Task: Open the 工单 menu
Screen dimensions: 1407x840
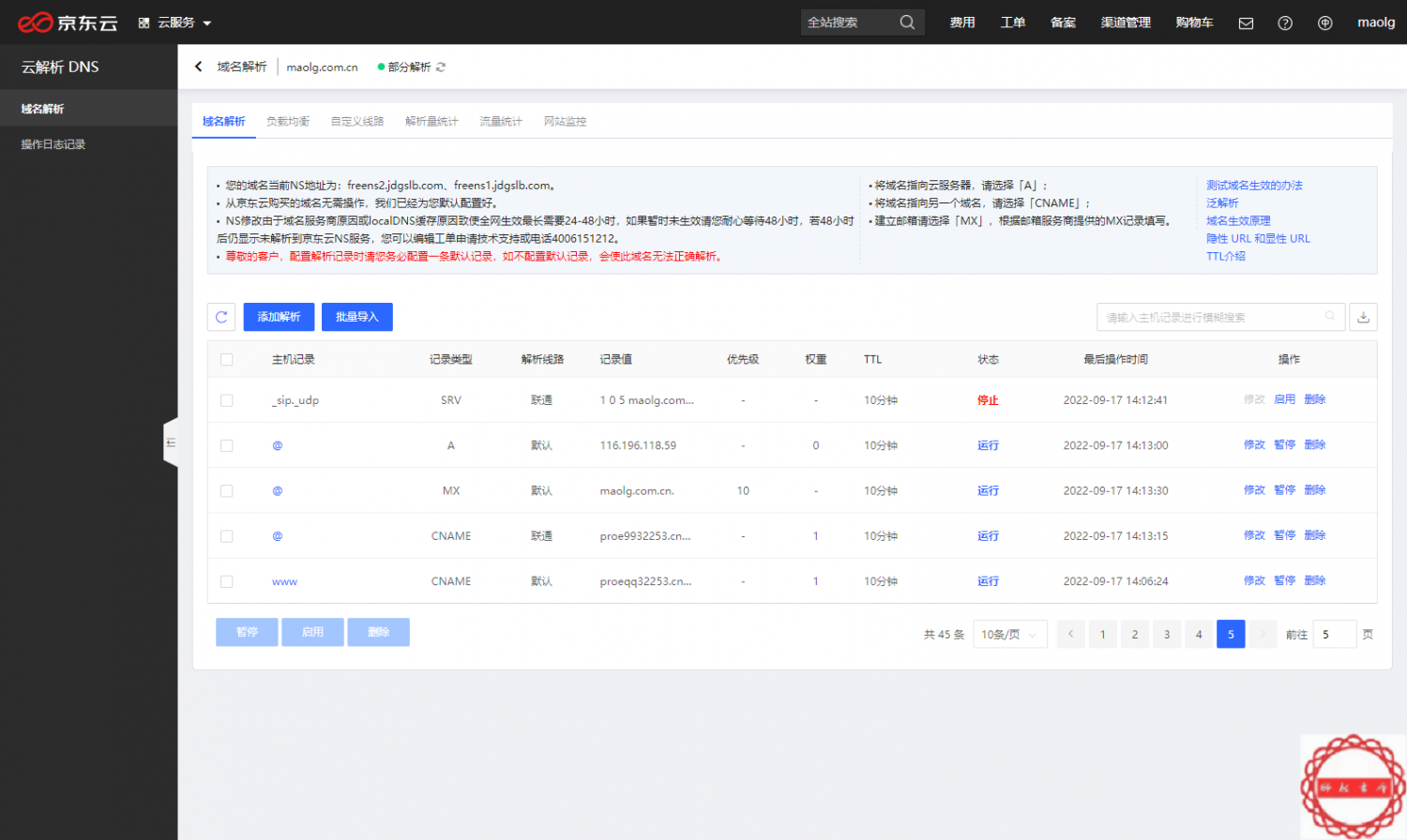Action: pyautogui.click(x=1013, y=22)
